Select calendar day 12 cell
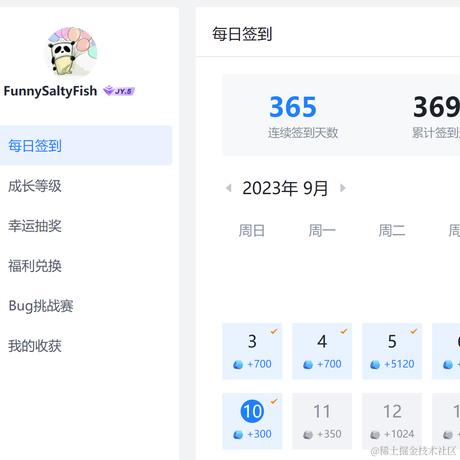 [x=392, y=421]
